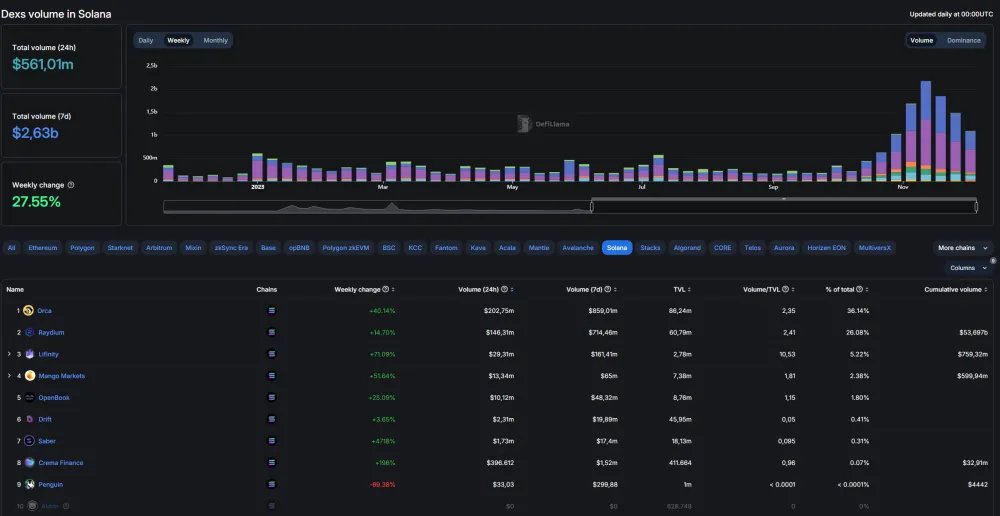
Task: Select the All chains tab
Action: click(11, 247)
